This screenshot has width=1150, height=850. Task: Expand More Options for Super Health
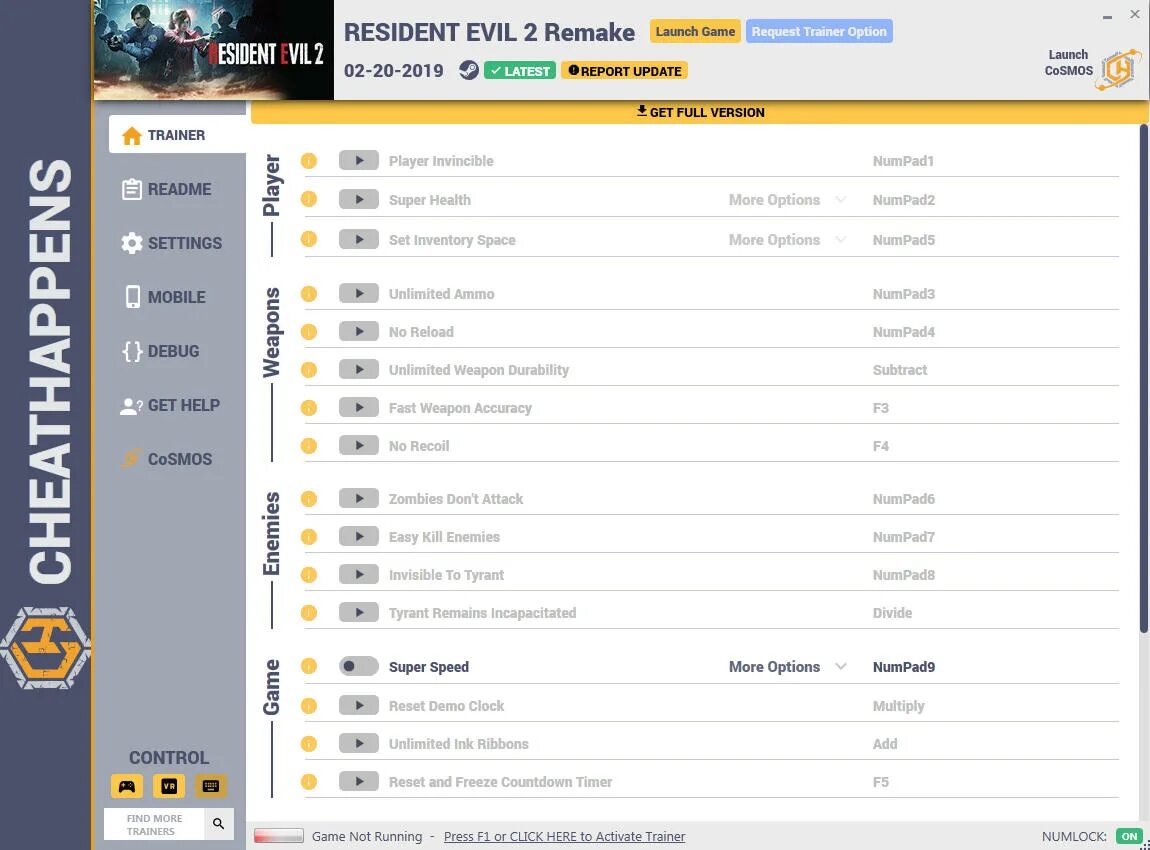click(788, 199)
